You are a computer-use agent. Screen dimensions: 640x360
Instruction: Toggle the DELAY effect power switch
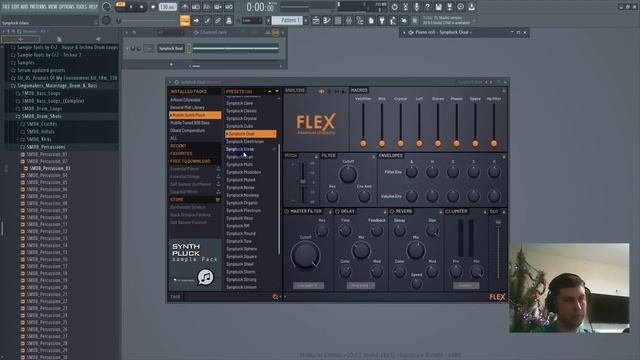click(x=337, y=211)
